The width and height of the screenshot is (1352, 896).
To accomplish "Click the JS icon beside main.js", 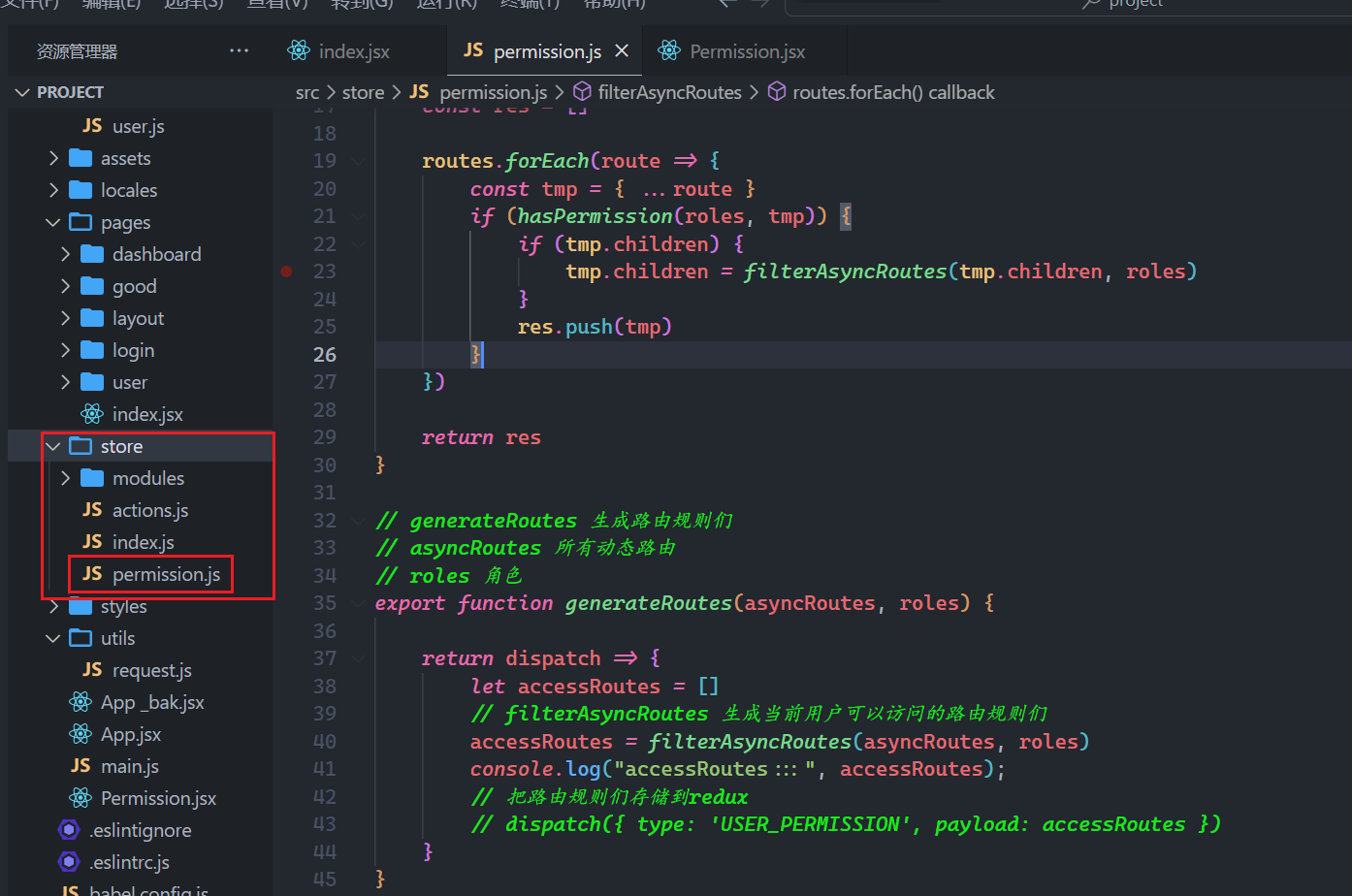I will pos(80,766).
